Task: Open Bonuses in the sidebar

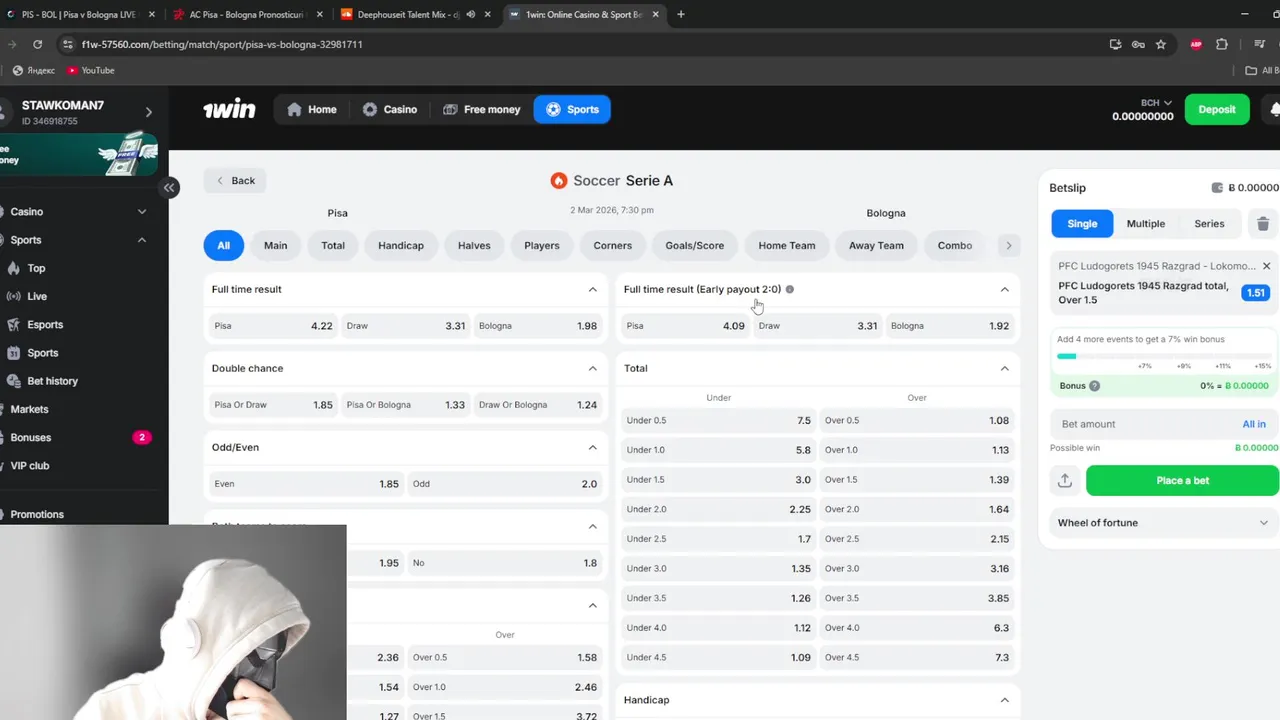Action: point(30,437)
